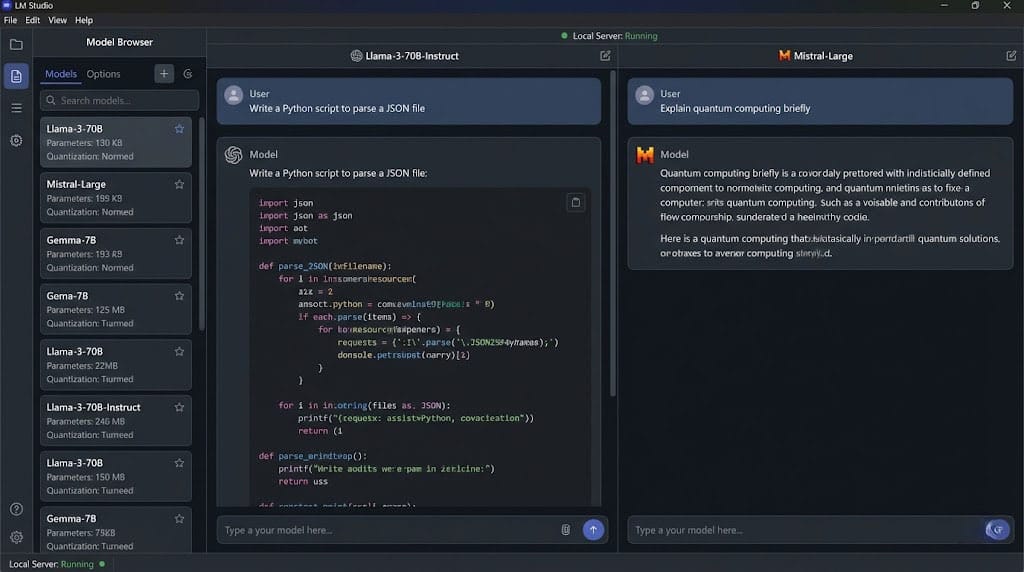
Task: Switch to the Options tab
Action: [103, 74]
